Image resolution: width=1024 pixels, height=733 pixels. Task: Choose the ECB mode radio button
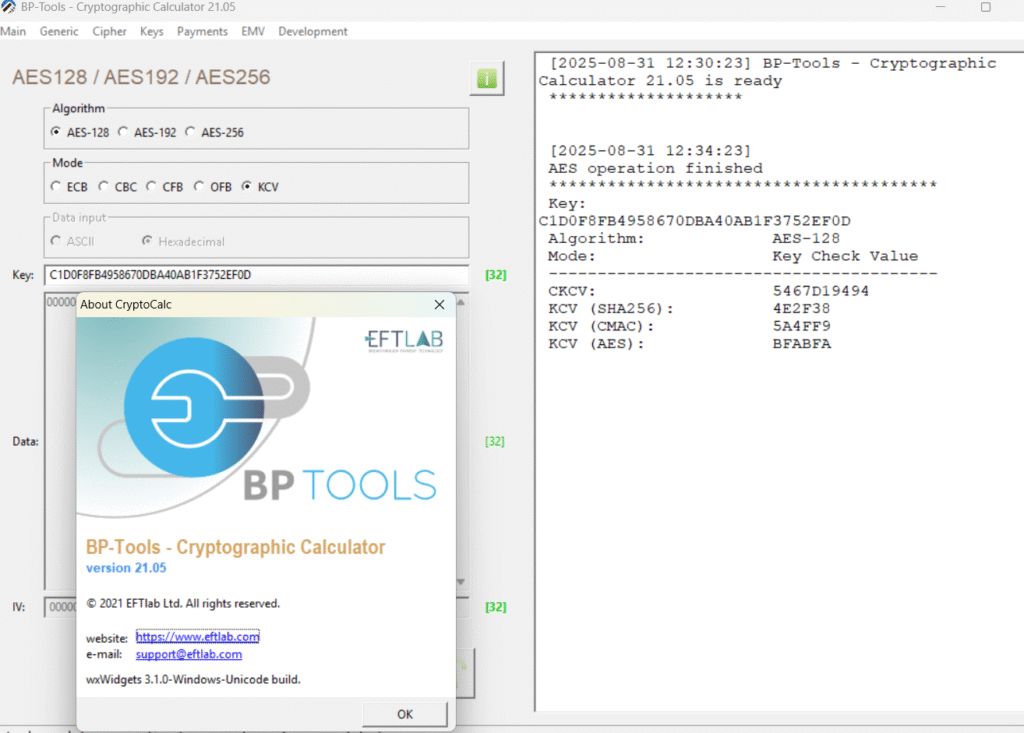tap(55, 187)
